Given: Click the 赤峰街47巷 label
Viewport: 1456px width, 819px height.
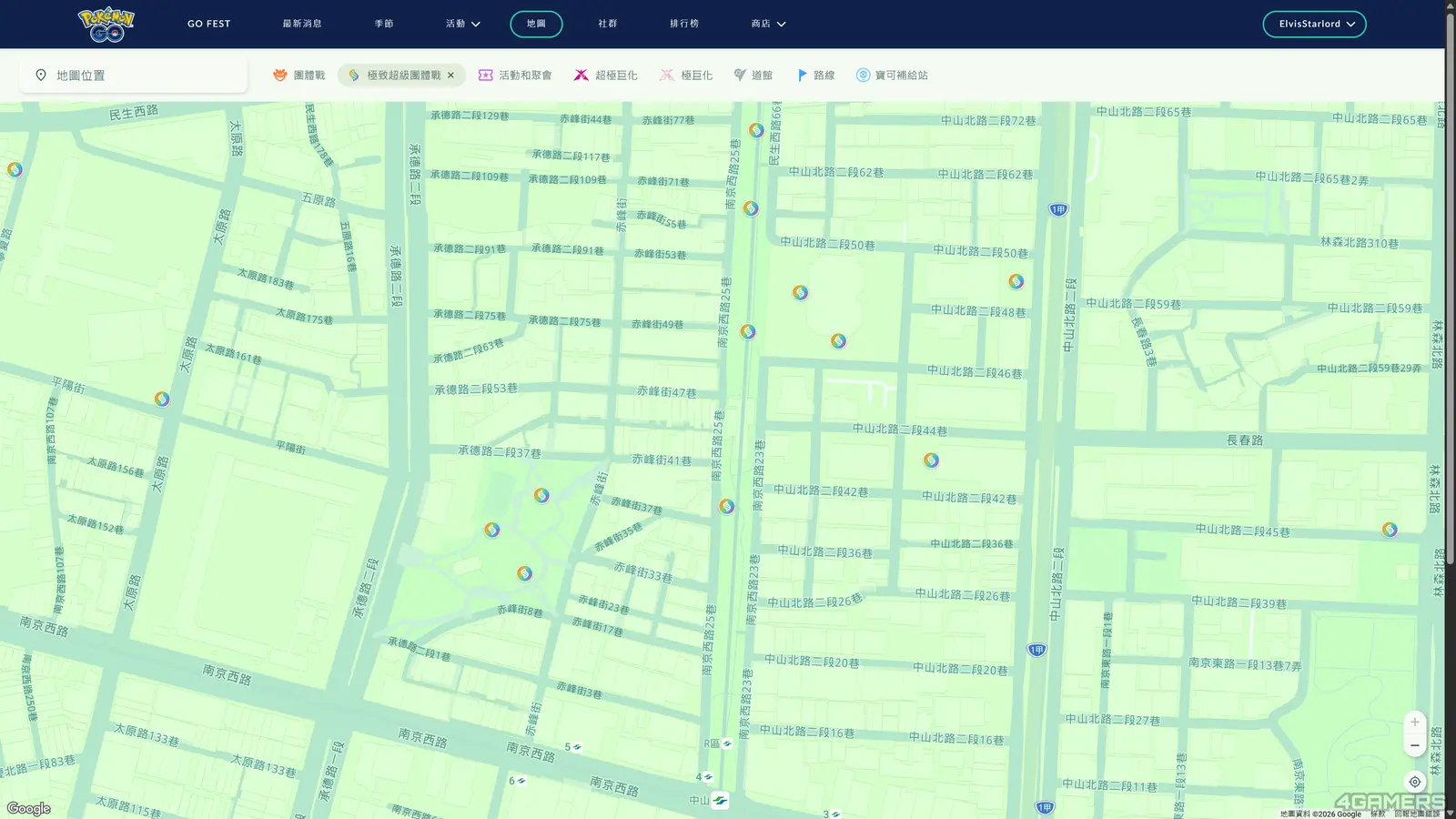Looking at the screenshot, I should [x=667, y=392].
